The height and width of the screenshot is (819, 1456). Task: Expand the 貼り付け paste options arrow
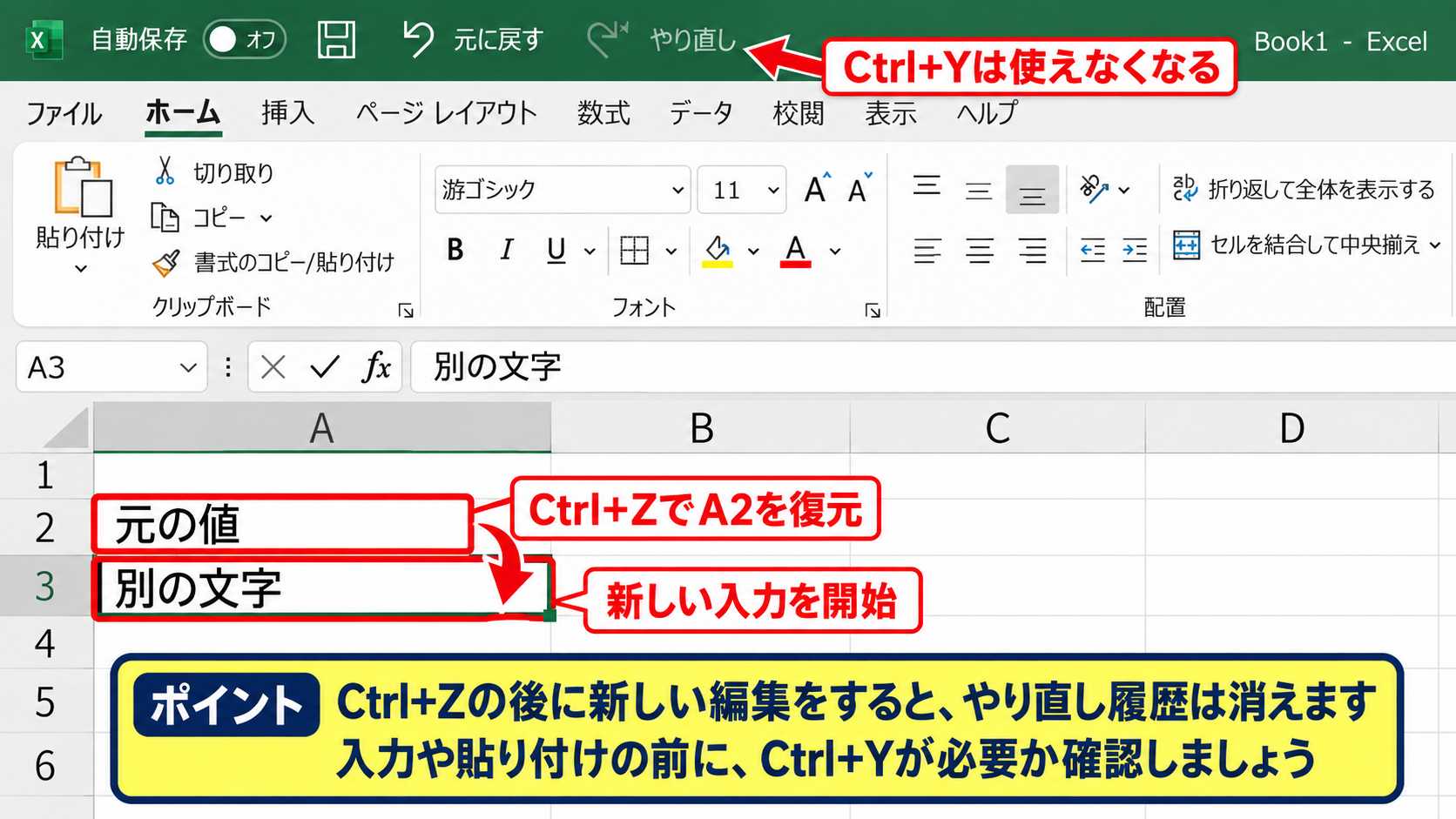pos(81,269)
